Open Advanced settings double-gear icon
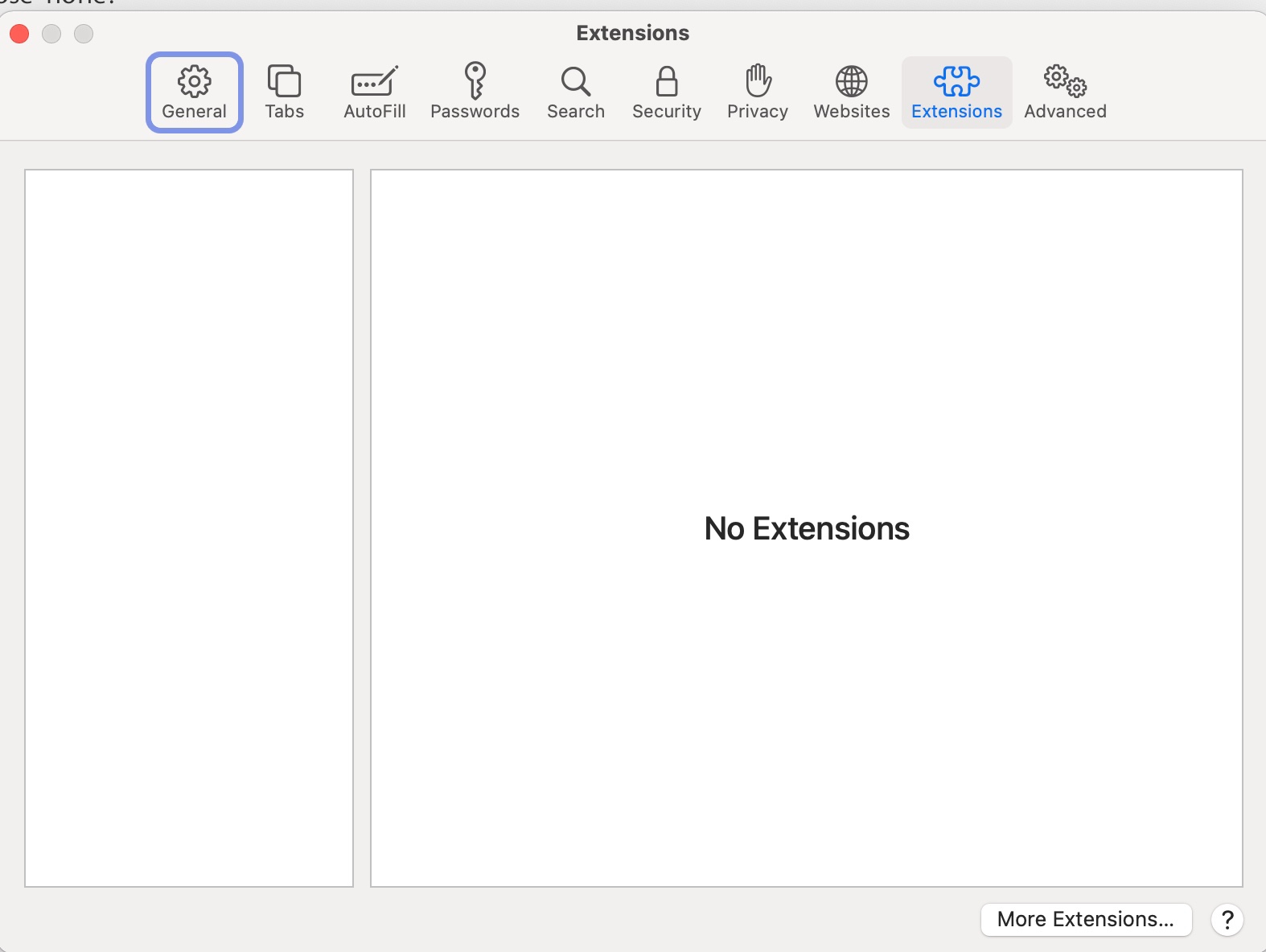The width and height of the screenshot is (1266, 952). point(1065,81)
